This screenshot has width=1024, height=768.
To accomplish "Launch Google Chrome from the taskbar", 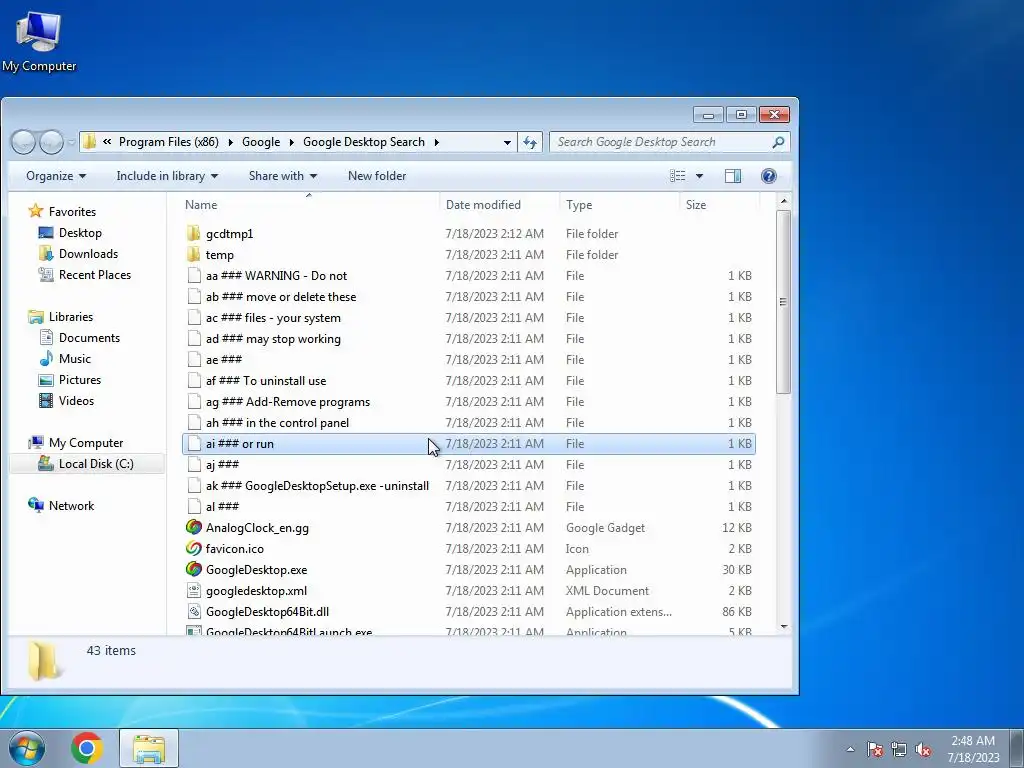I will (87, 748).
